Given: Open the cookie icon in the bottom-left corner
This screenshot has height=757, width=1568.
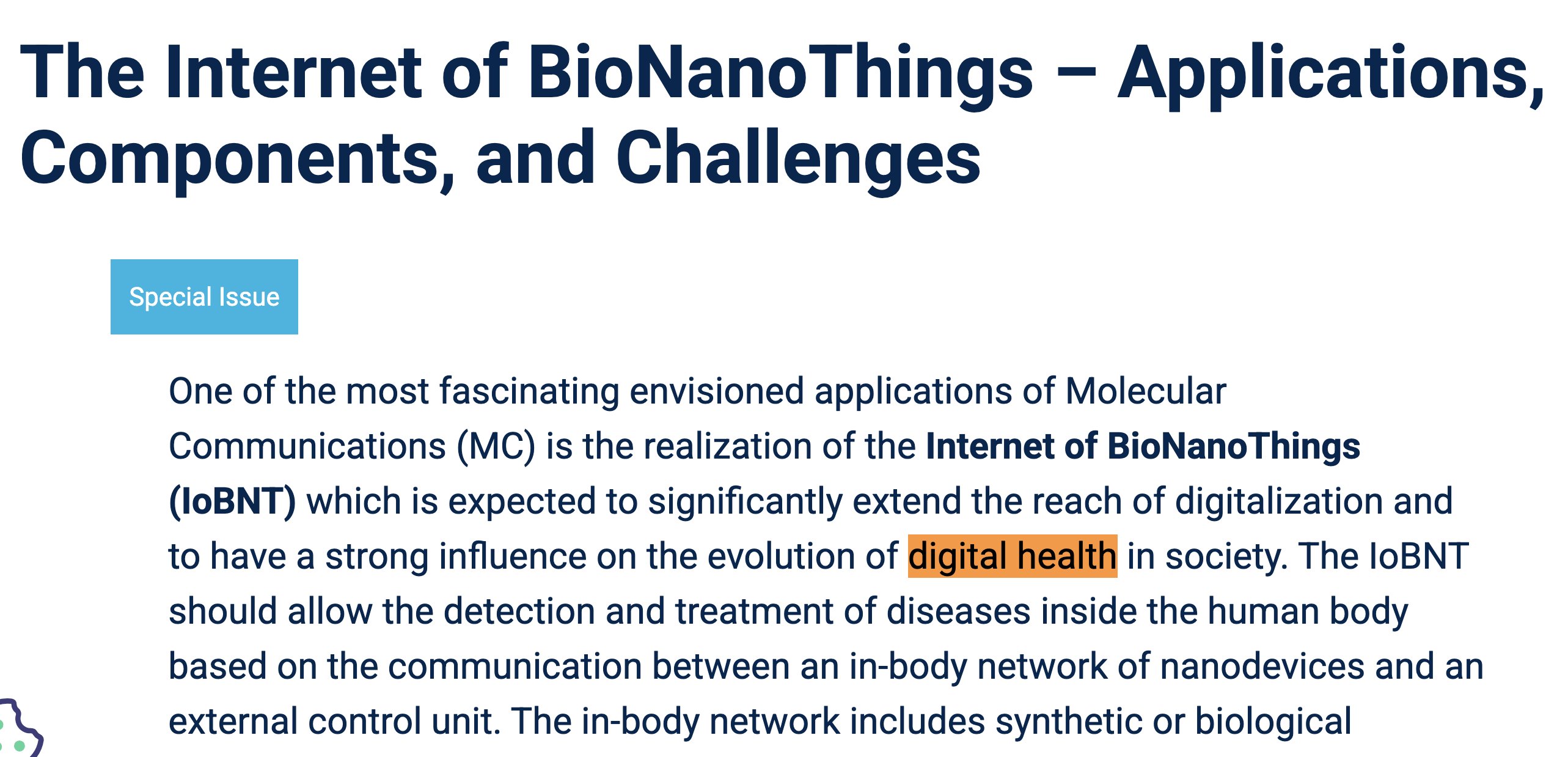Looking at the screenshot, I should coord(18,732).
